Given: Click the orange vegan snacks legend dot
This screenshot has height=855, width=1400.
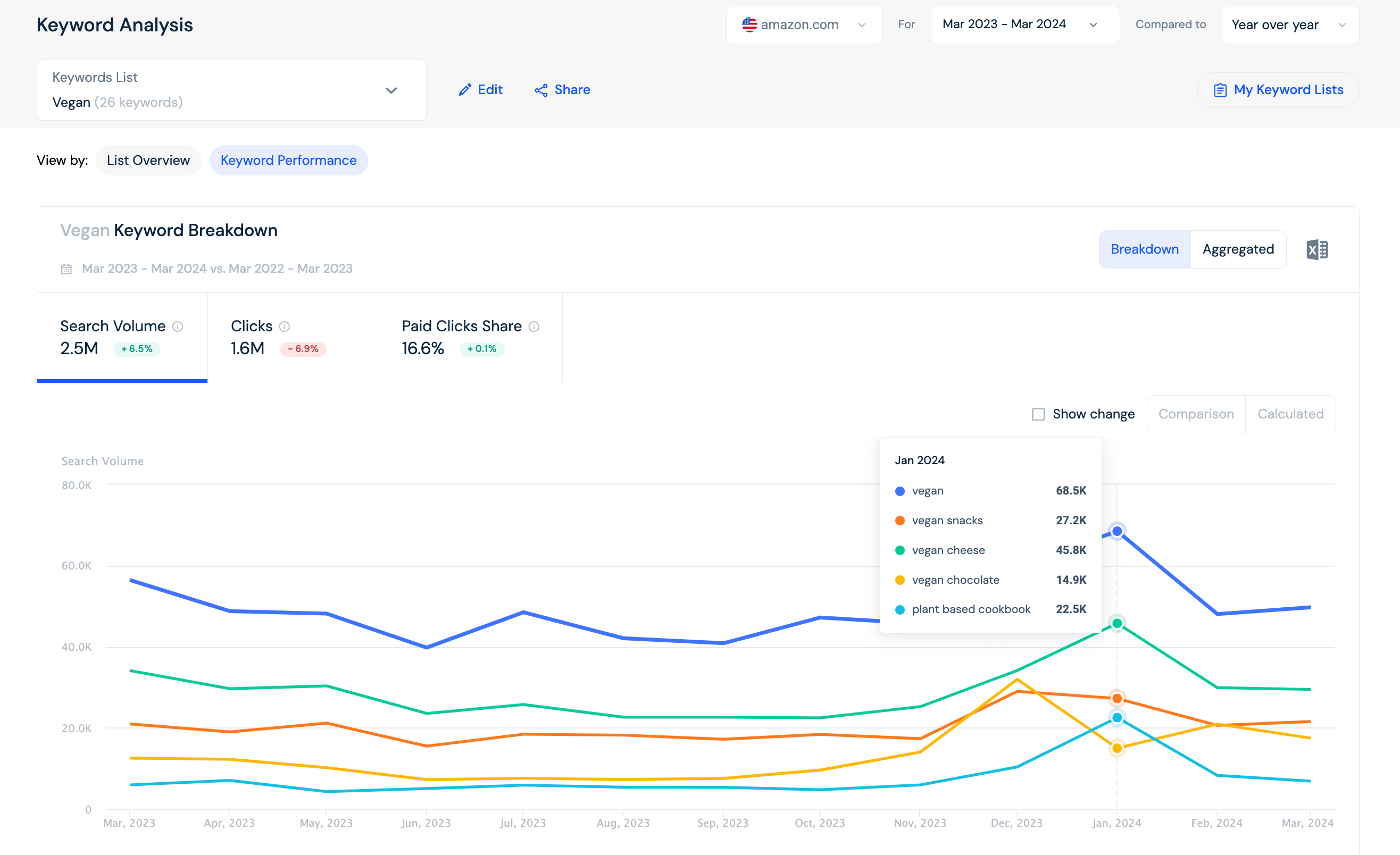Looking at the screenshot, I should (x=900, y=521).
